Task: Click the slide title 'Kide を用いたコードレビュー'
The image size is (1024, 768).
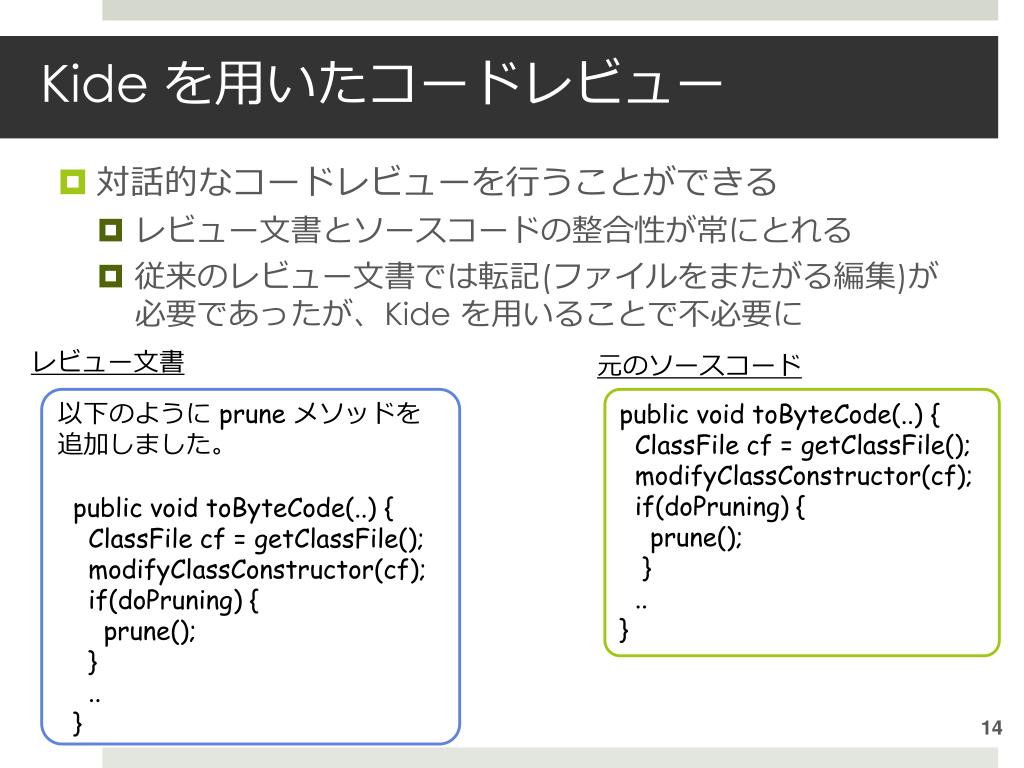Action: coord(381,84)
